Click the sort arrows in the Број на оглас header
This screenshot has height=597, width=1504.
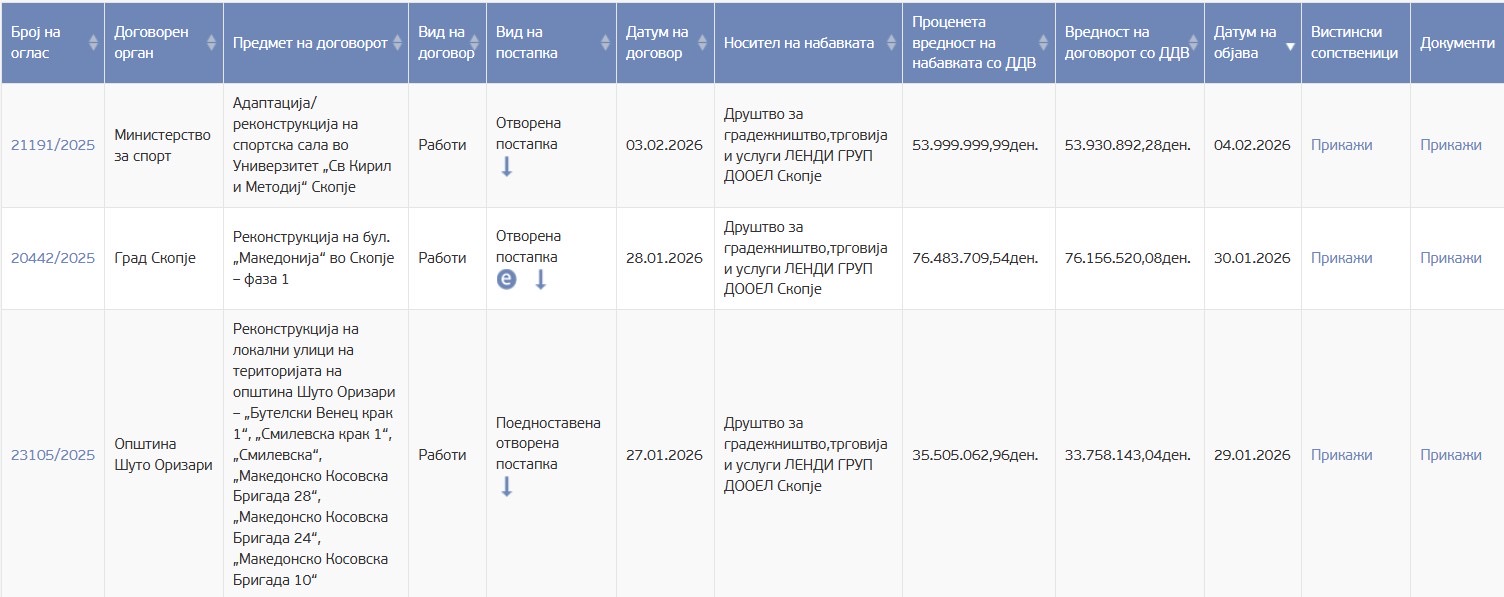pos(94,43)
